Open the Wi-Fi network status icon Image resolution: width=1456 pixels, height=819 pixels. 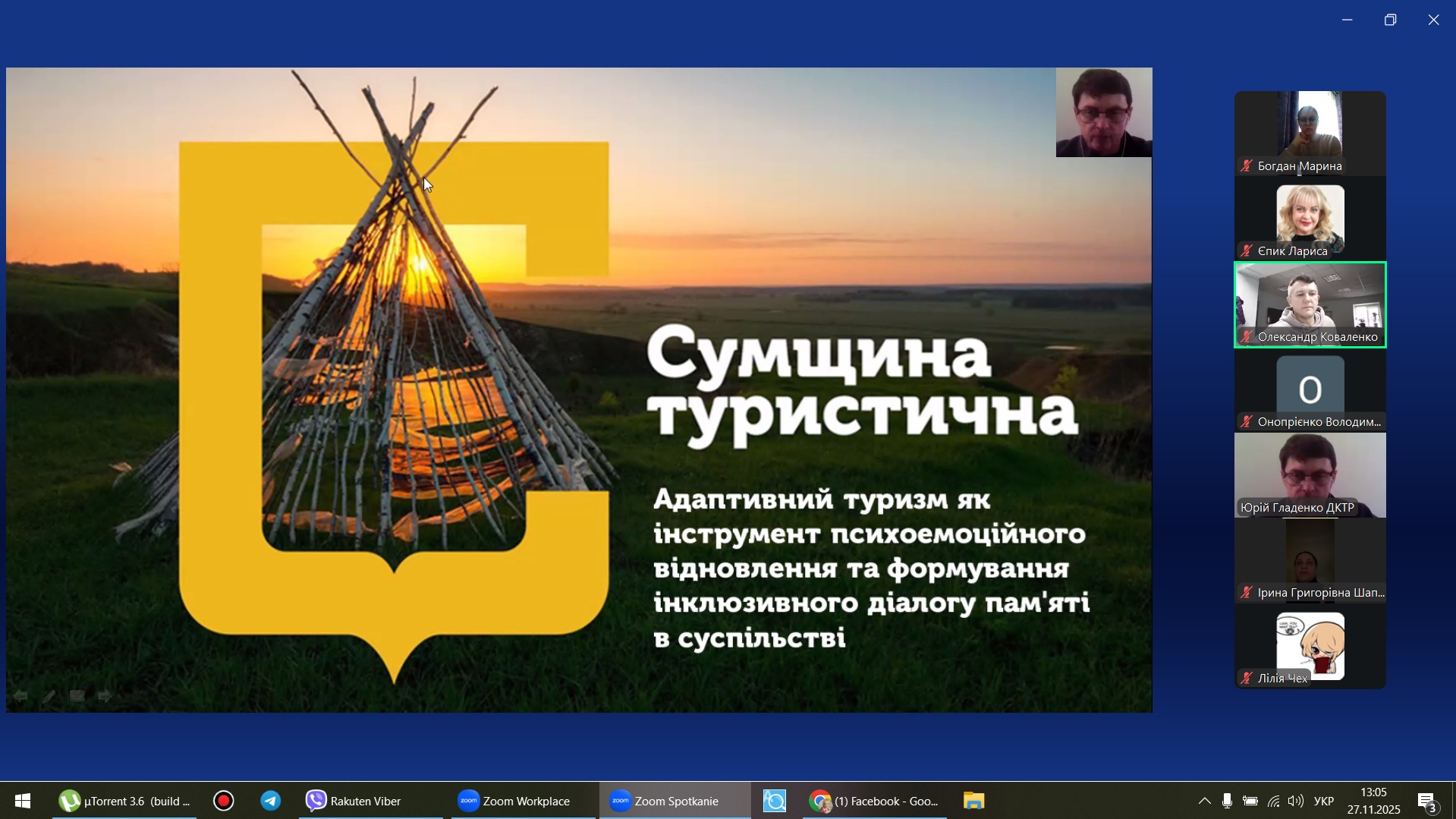tap(1274, 801)
